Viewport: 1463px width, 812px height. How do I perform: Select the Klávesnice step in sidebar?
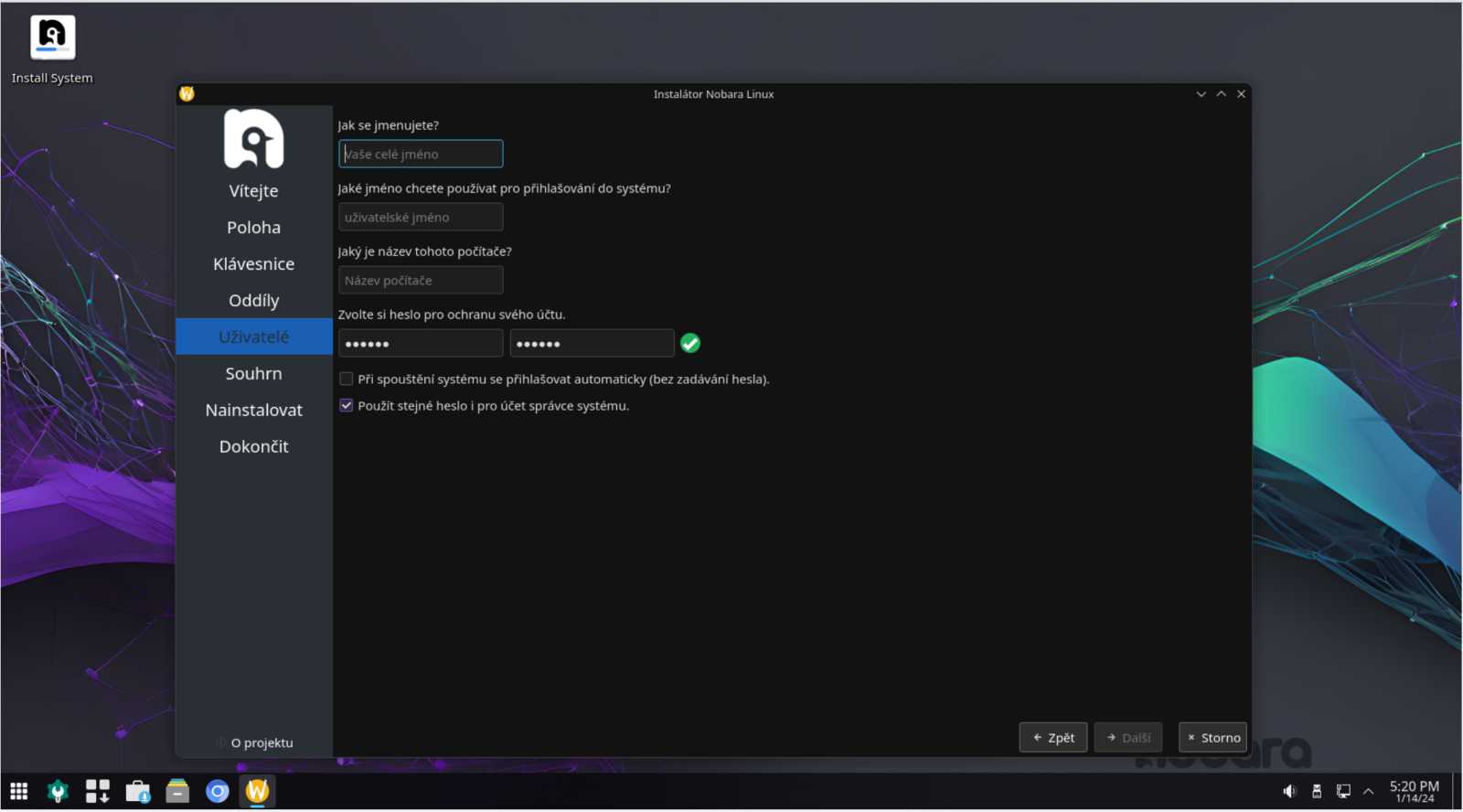point(254,263)
